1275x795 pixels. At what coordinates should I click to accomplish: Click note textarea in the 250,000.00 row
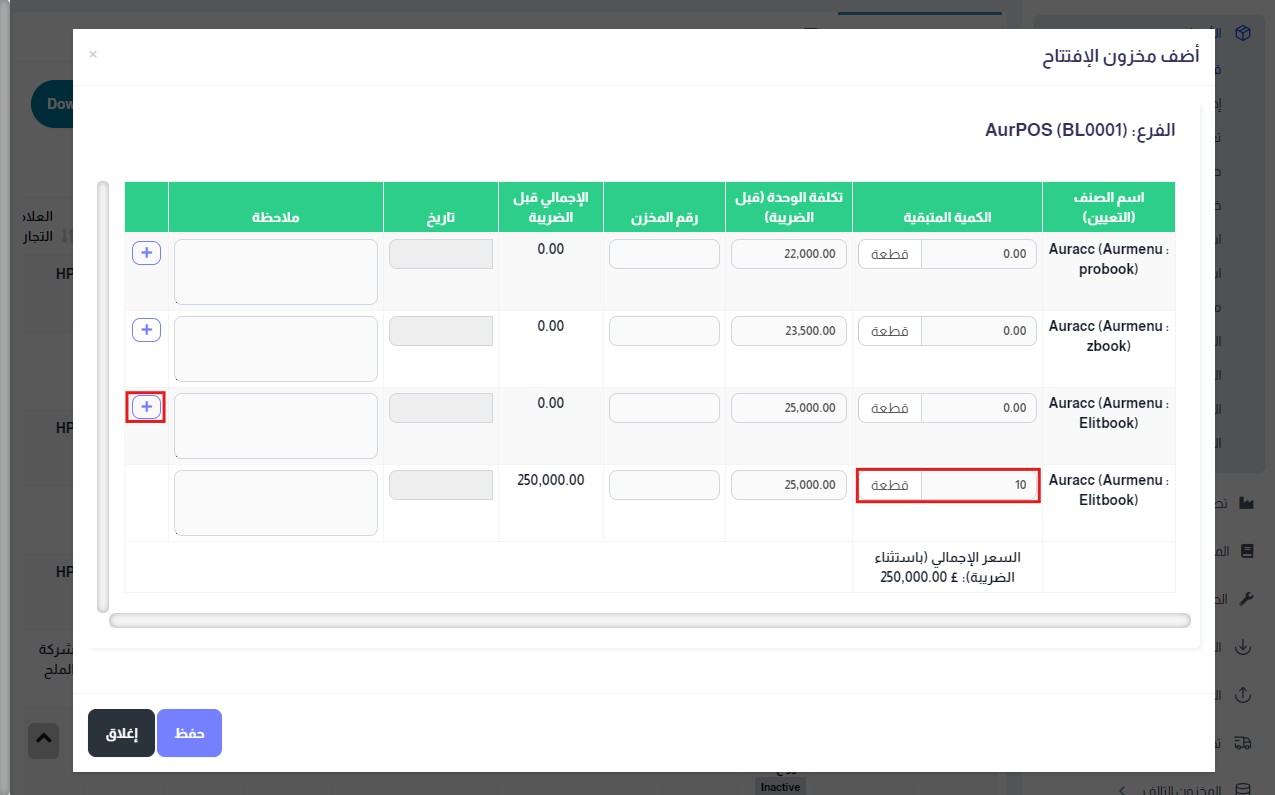pos(276,502)
